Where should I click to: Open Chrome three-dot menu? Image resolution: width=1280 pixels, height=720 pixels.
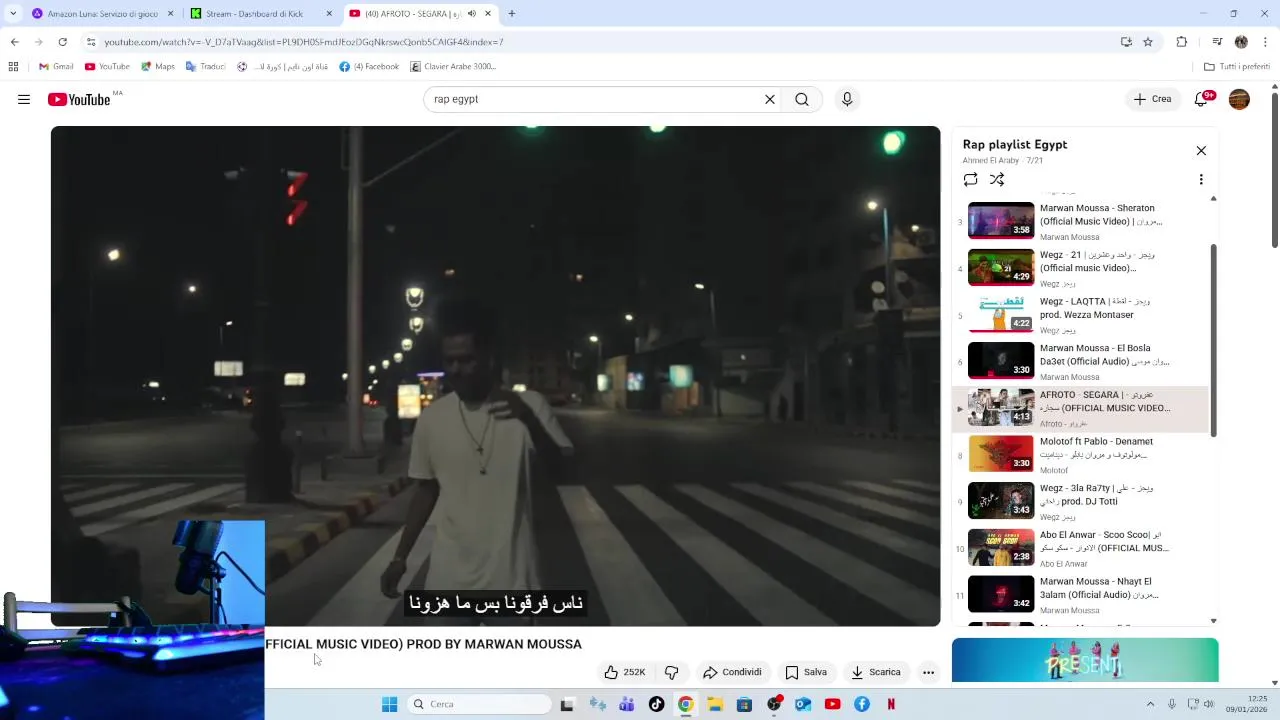point(1266,42)
